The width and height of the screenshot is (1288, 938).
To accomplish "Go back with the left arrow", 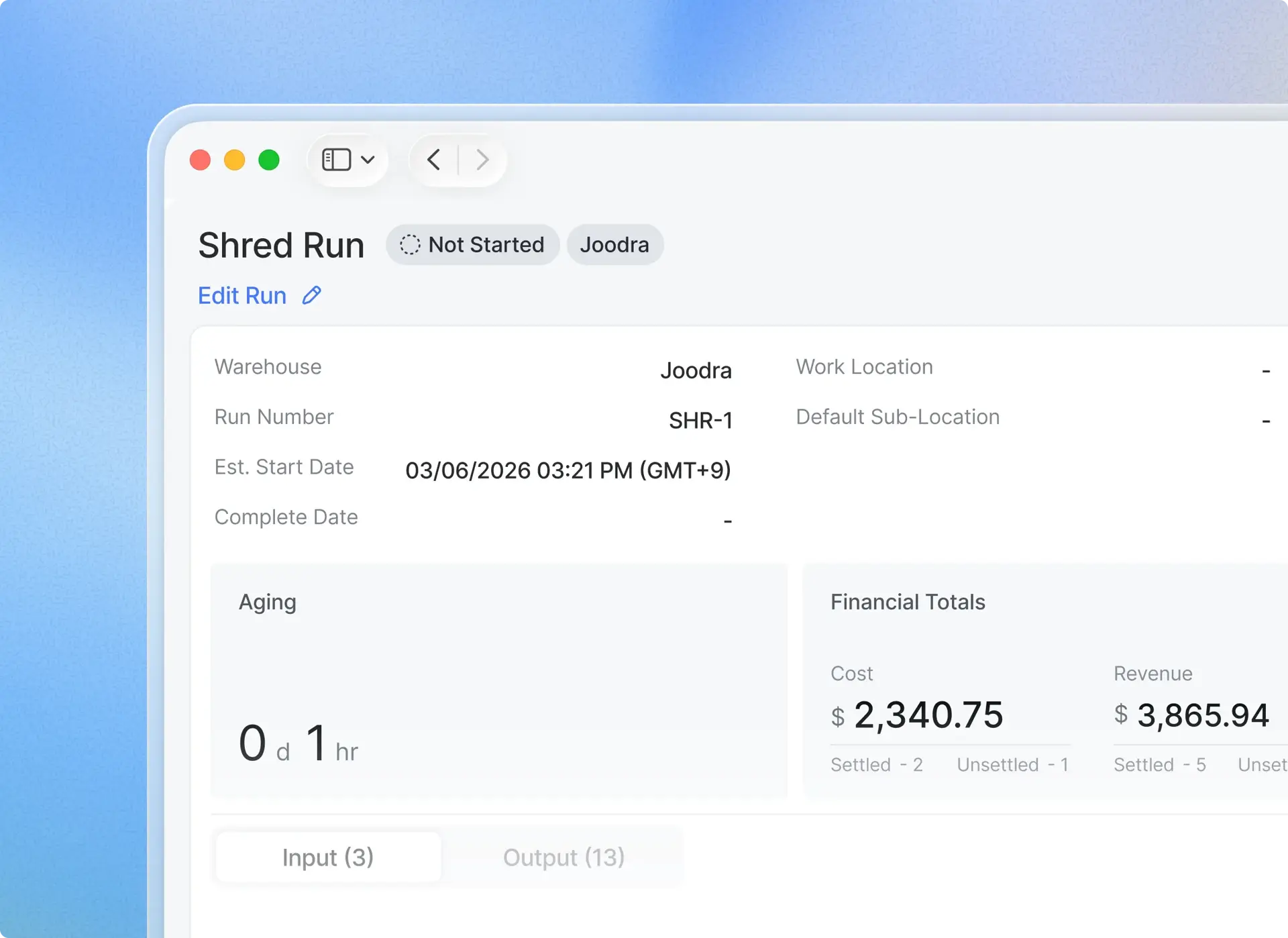I will click(x=433, y=160).
